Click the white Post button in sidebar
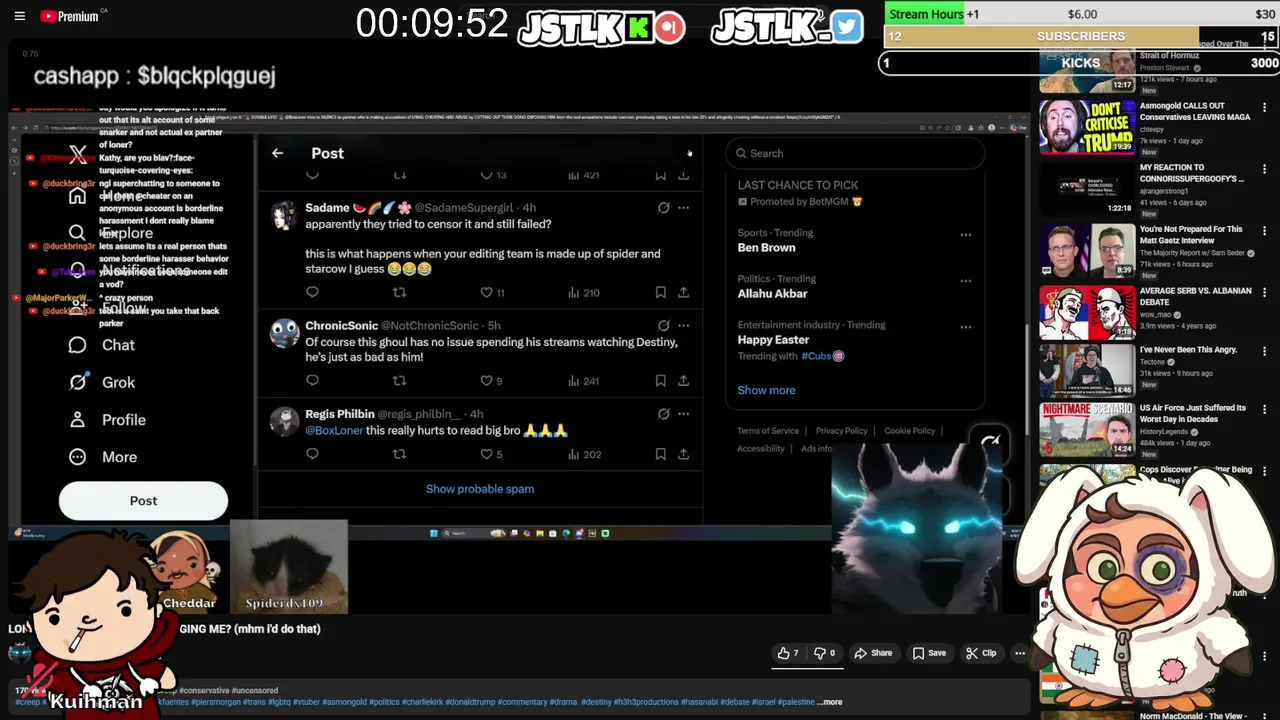 [143, 501]
